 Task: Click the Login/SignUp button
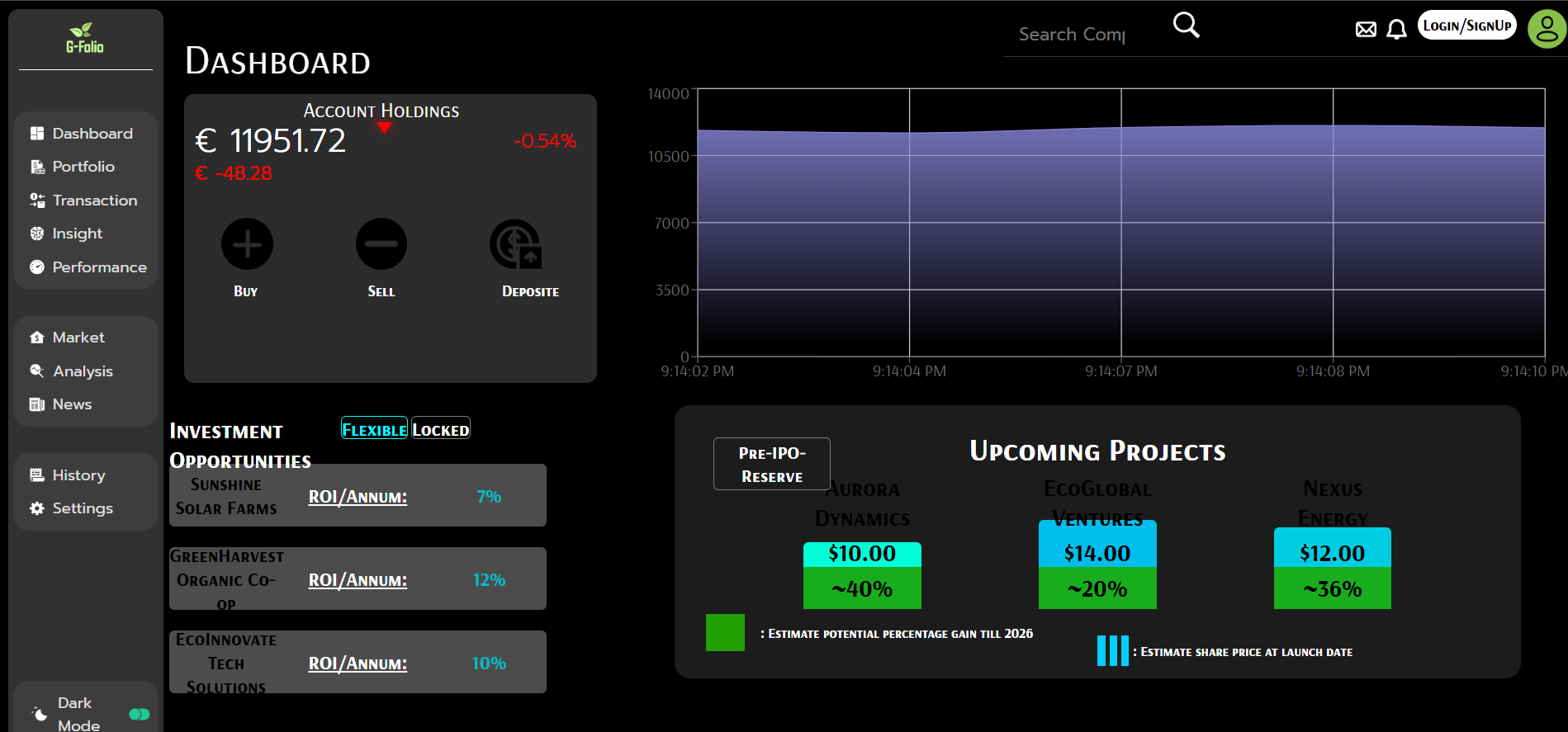1466,26
